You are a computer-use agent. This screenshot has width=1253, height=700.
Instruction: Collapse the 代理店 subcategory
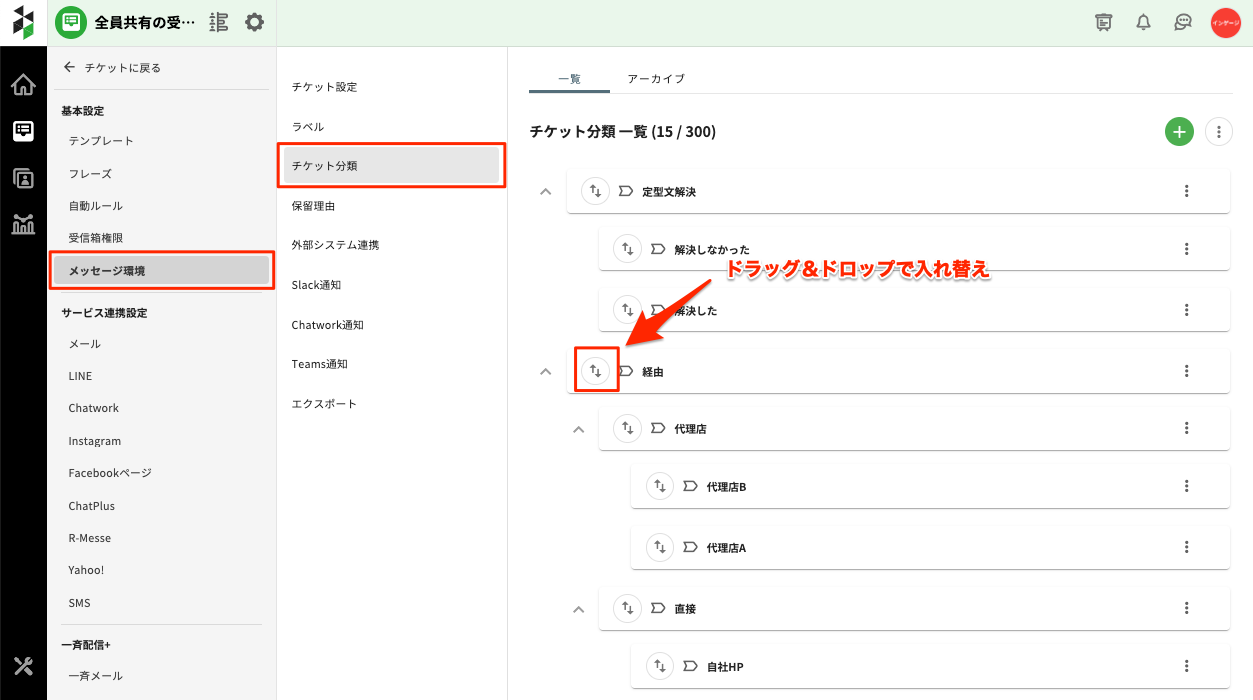578,429
